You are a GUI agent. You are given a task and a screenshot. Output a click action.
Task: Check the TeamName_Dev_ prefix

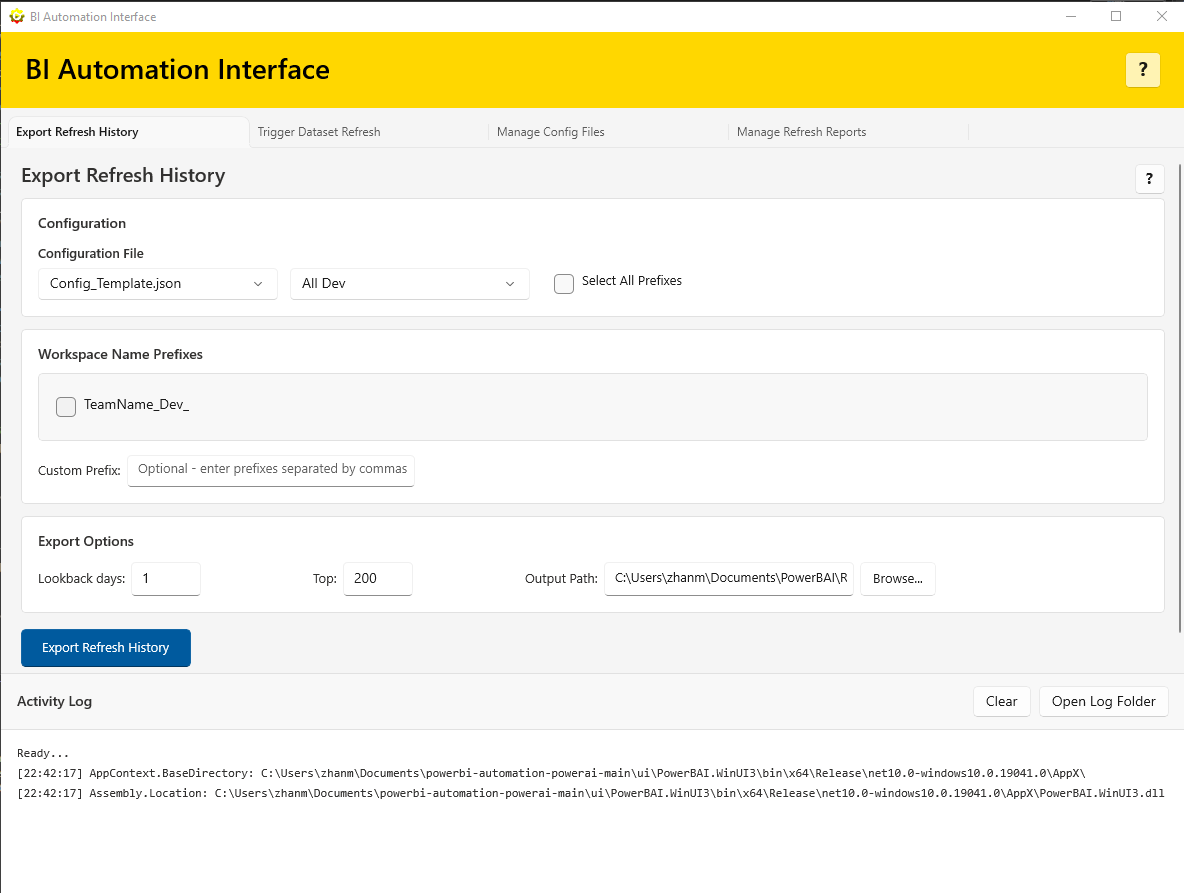(65, 406)
